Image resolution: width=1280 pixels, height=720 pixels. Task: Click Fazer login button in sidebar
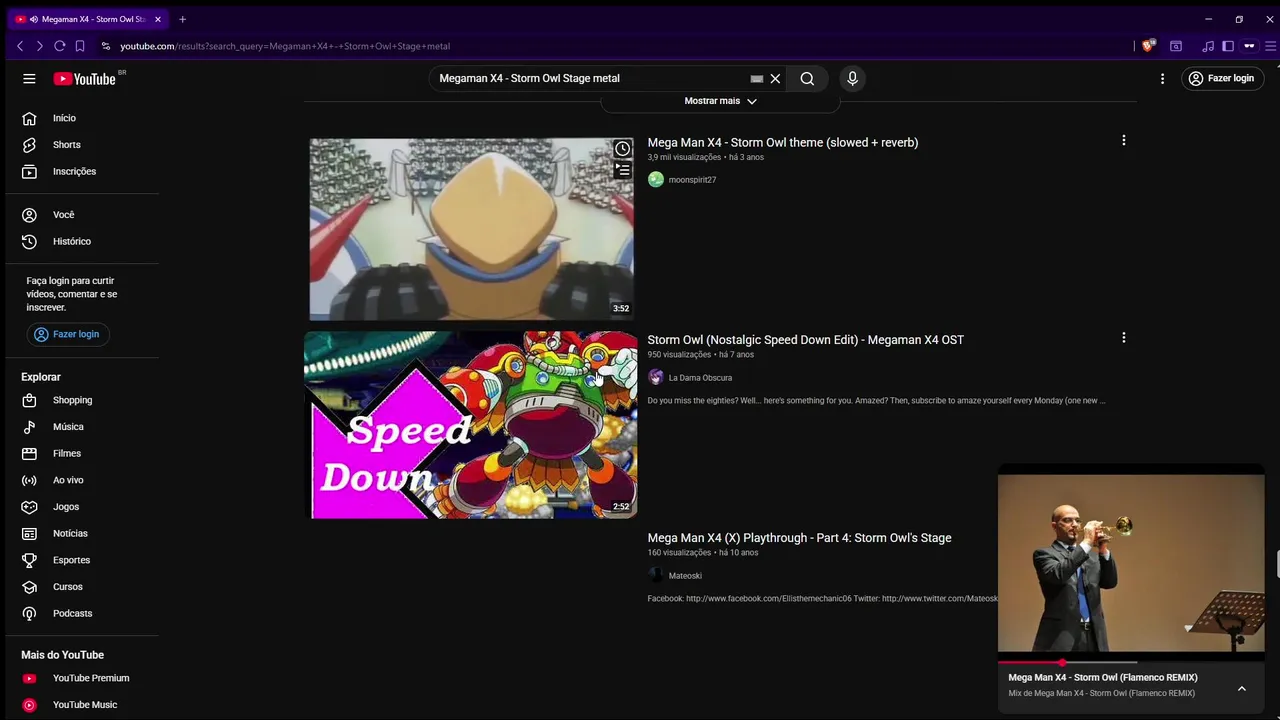(x=68, y=334)
